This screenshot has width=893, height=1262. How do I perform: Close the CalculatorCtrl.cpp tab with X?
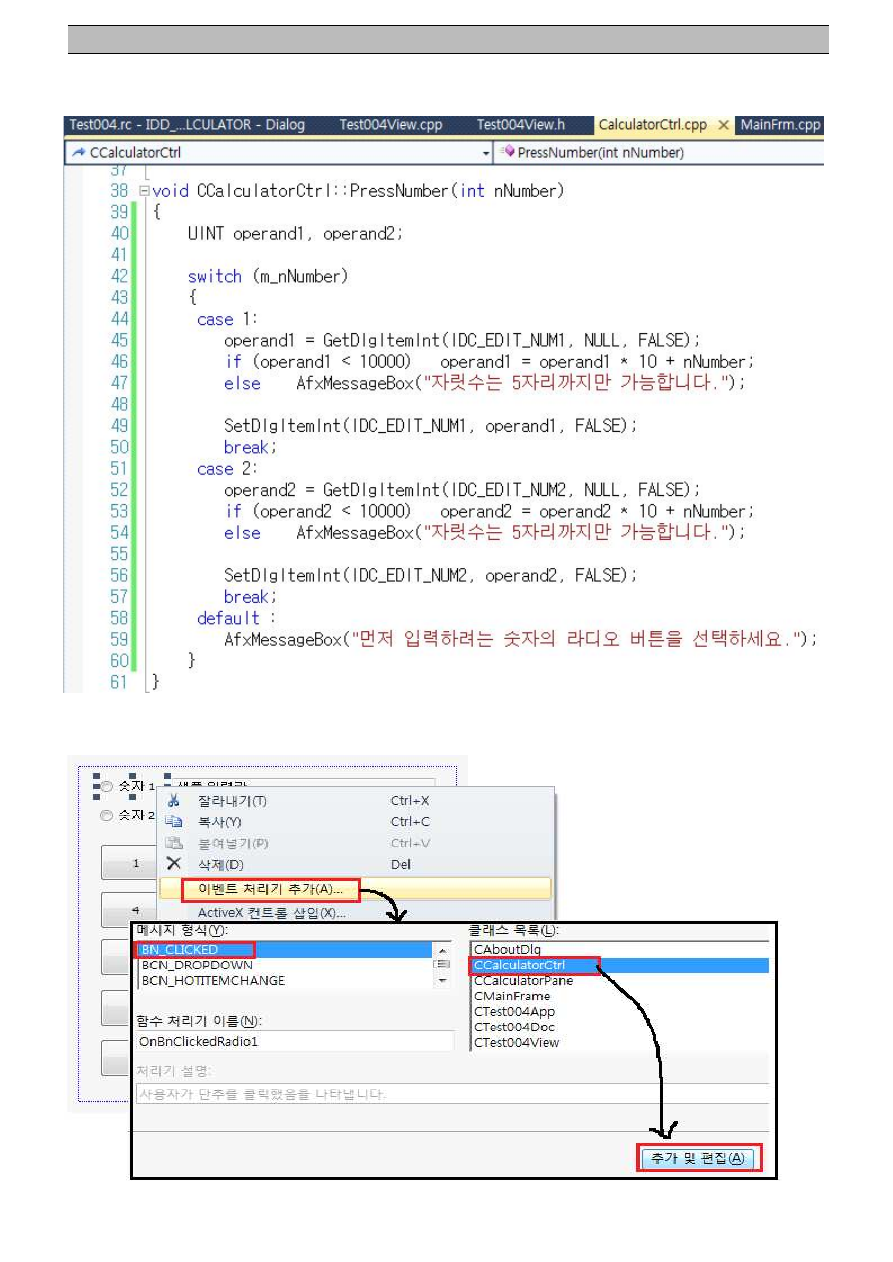pos(723,126)
